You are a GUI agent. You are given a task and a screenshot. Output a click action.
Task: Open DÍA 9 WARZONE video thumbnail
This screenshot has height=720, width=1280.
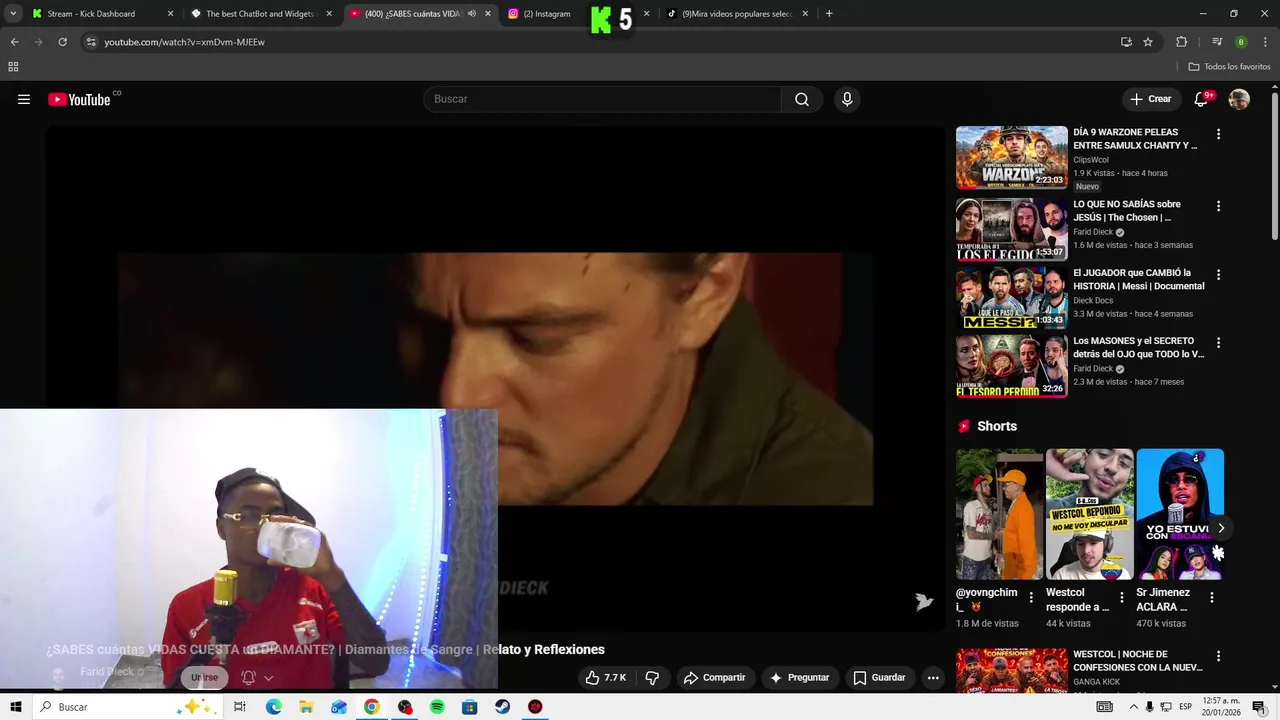[1011, 157]
